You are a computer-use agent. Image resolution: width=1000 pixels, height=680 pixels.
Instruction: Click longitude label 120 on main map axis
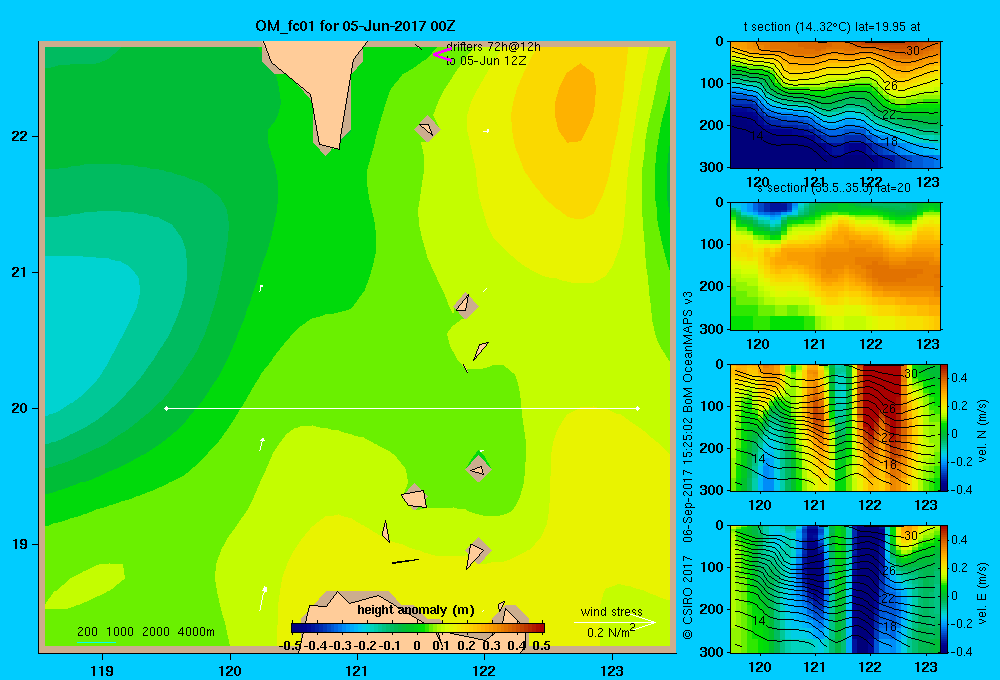tap(230, 670)
